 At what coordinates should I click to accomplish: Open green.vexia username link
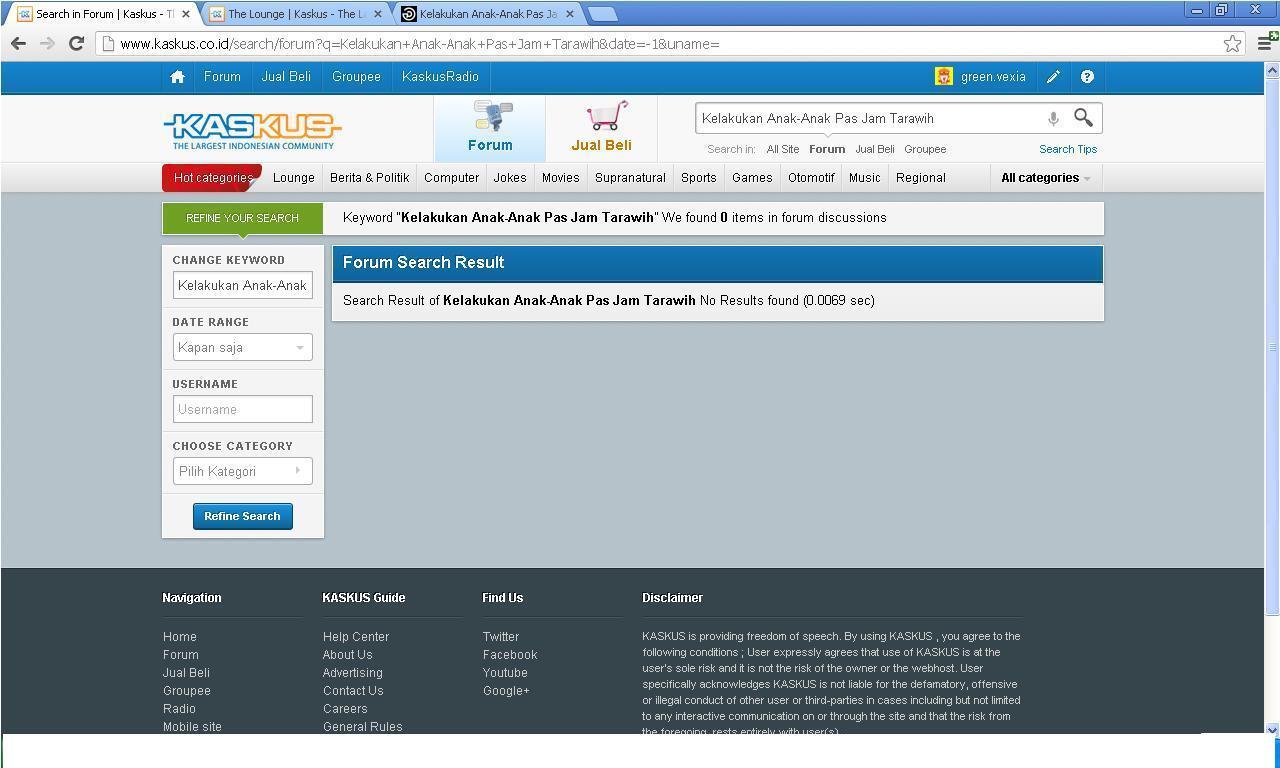[992, 77]
